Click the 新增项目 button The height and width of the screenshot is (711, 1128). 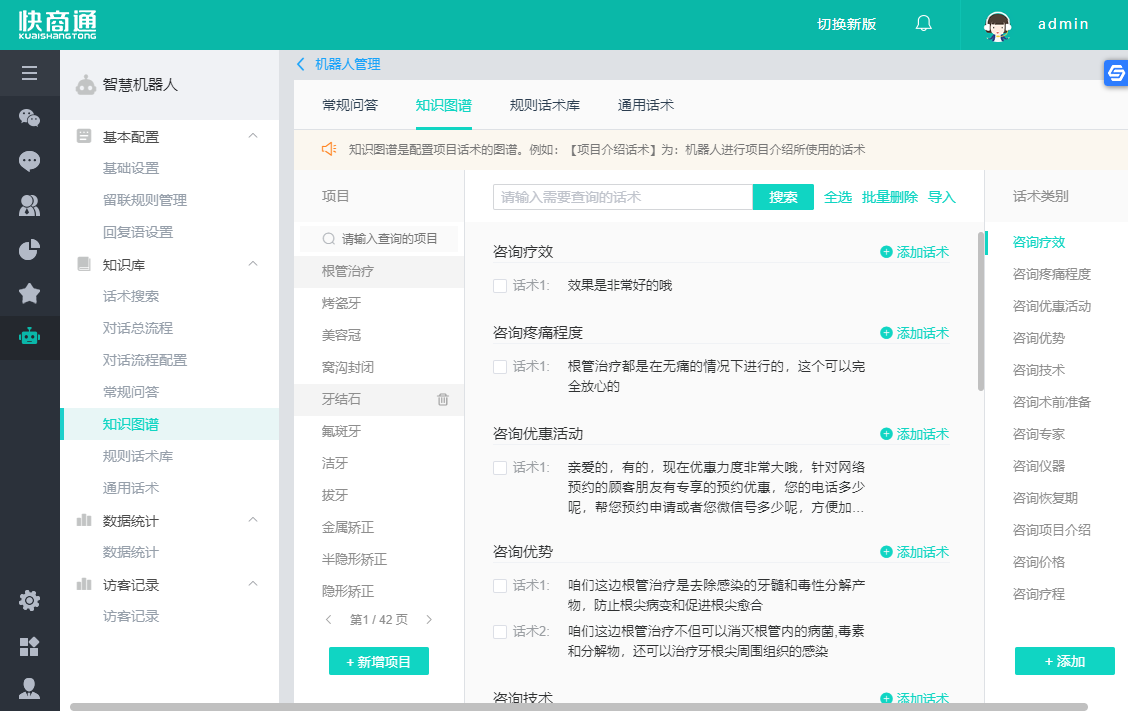pyautogui.click(x=379, y=661)
